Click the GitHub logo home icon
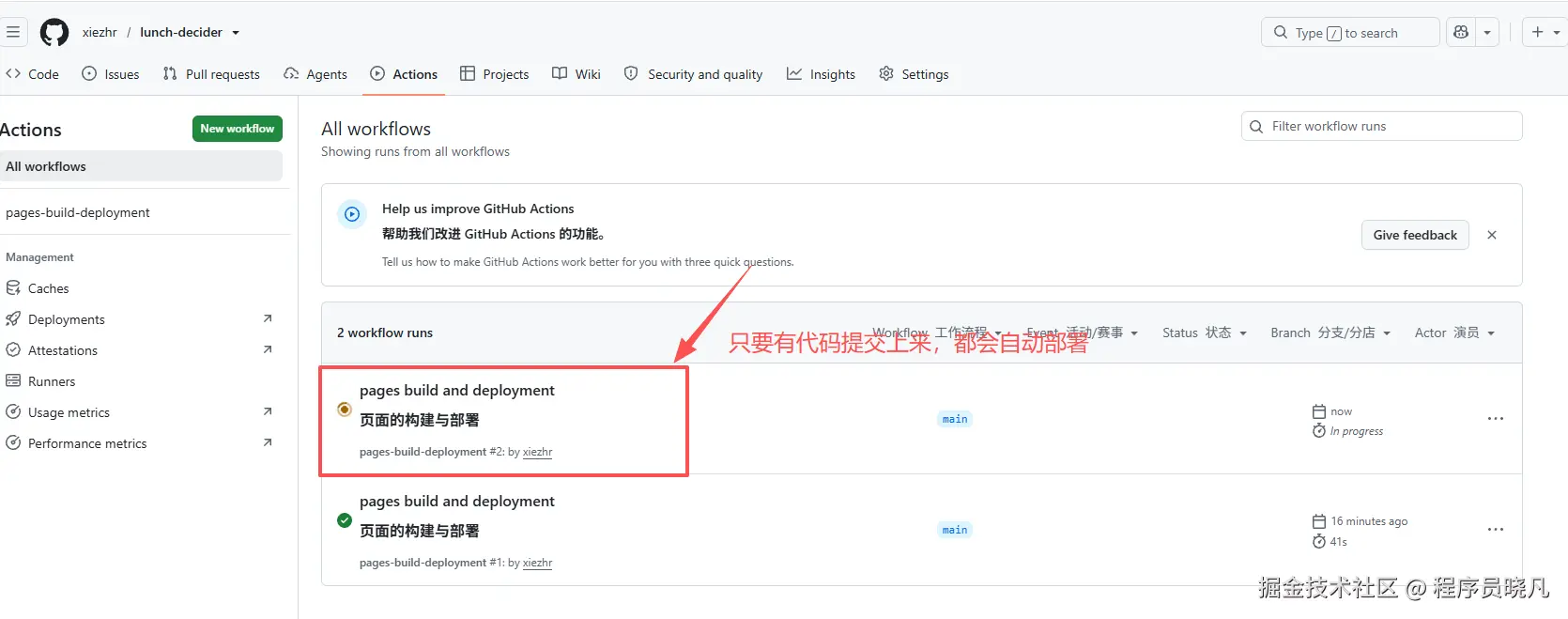This screenshot has height=619, width=1568. click(54, 32)
